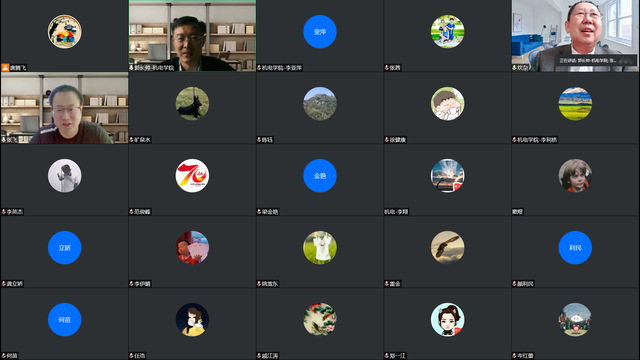The height and width of the screenshot is (360, 640).
Task: Click muted mic icon beside 梁金艳 label
Action: 259,211
